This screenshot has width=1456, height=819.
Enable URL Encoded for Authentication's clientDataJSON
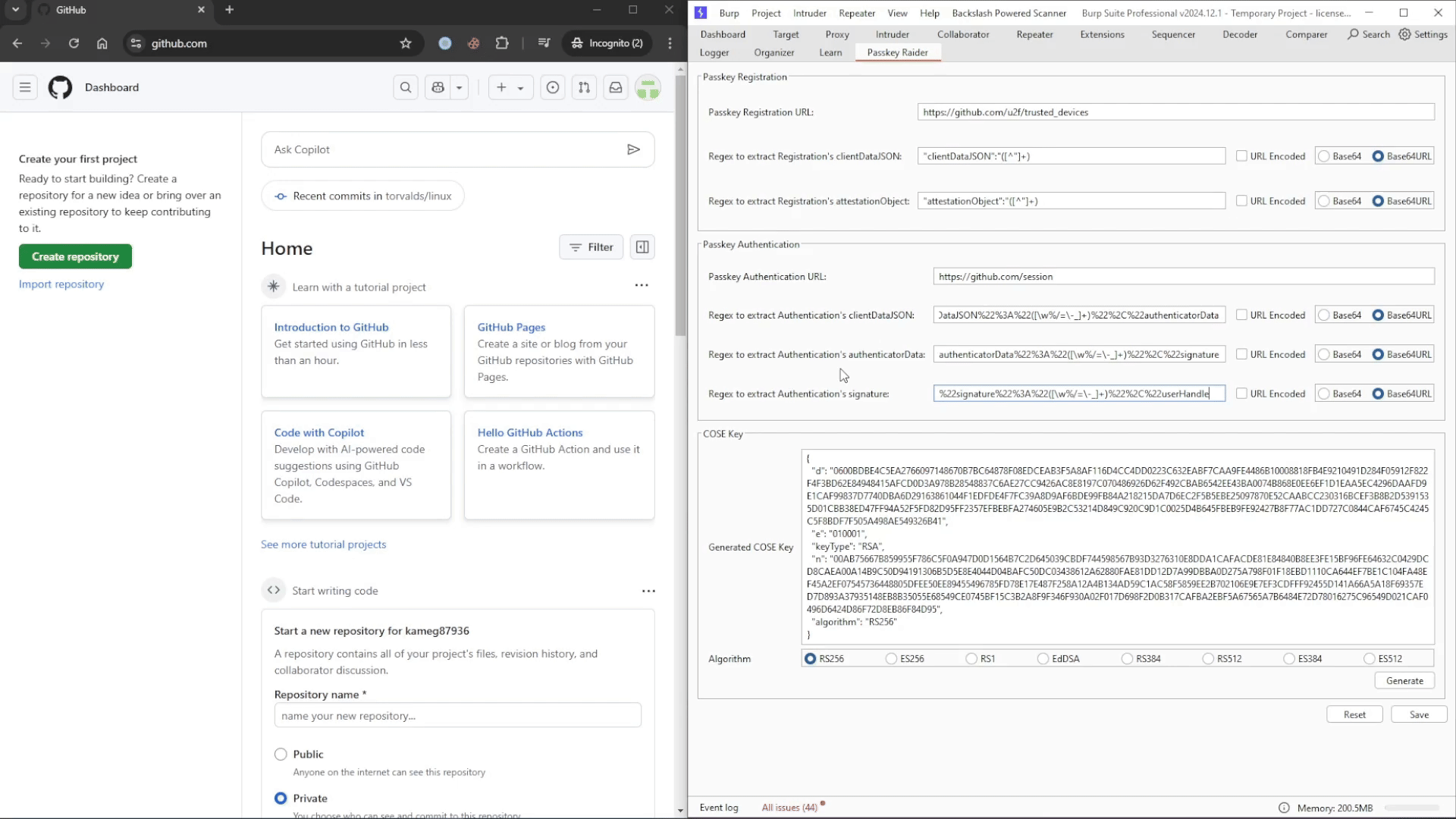1241,315
